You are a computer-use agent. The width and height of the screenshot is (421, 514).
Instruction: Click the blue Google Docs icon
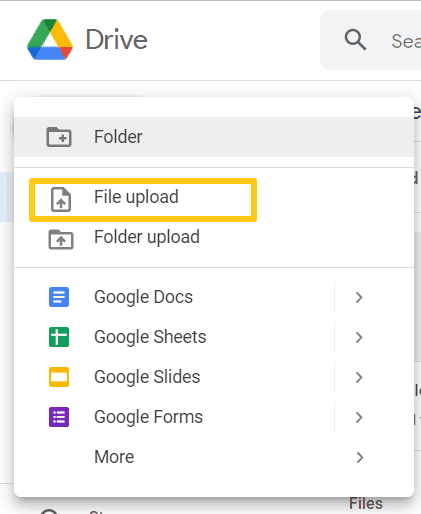click(x=59, y=297)
